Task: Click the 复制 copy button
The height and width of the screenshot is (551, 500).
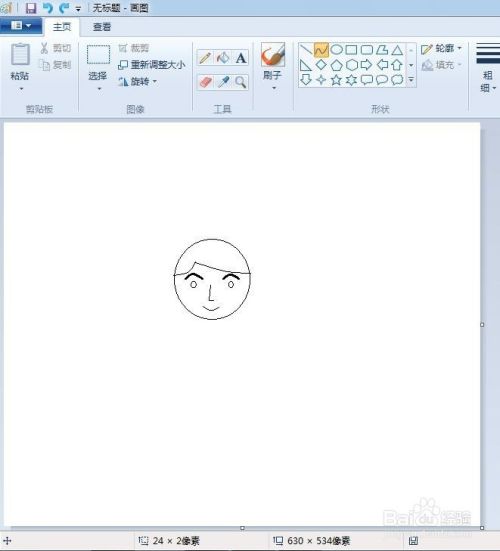Action: coord(56,65)
